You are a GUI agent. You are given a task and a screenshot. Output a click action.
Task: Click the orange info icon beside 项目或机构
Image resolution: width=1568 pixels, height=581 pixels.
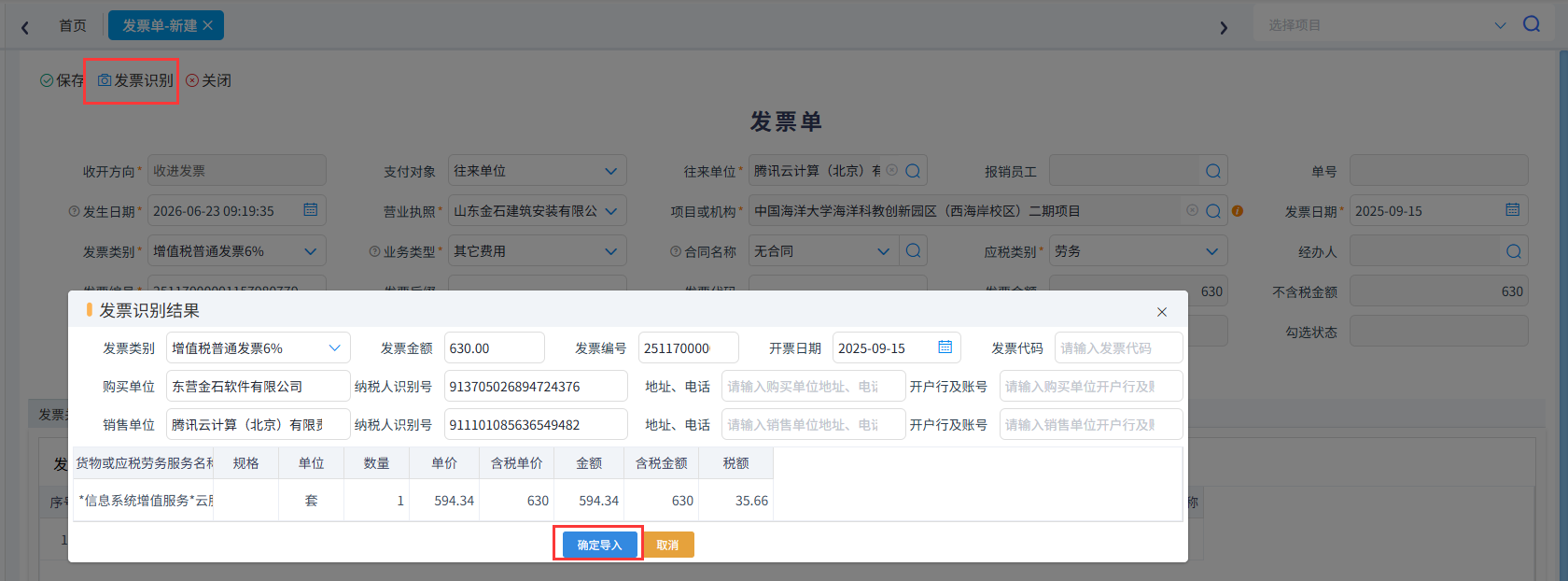(x=1238, y=211)
